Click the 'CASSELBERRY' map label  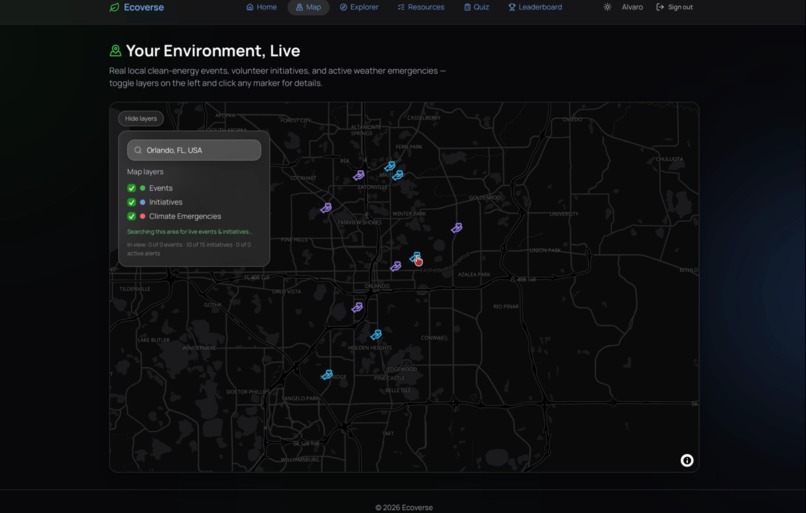coord(424,118)
